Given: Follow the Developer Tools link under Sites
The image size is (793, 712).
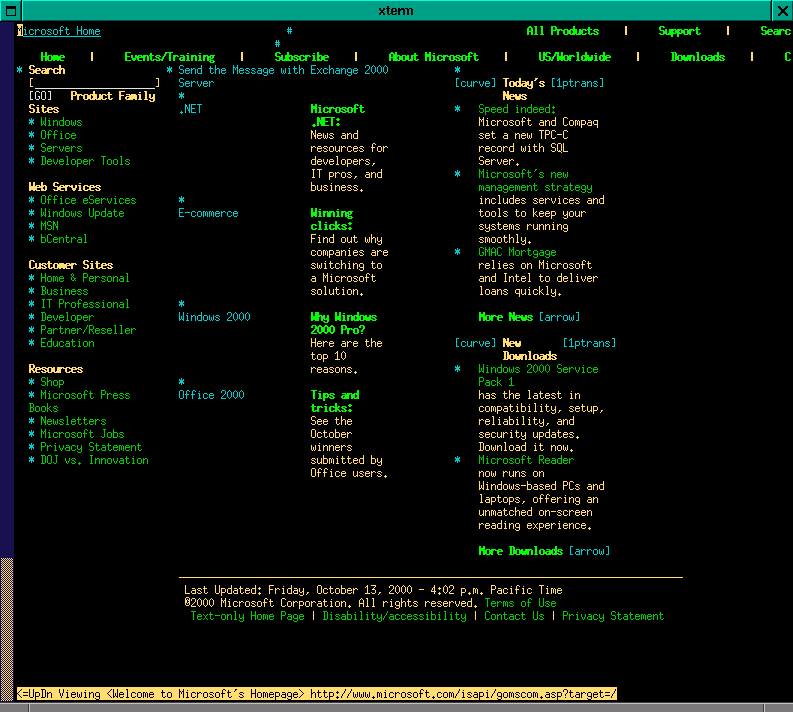Looking at the screenshot, I should pyautogui.click(x=85, y=162).
